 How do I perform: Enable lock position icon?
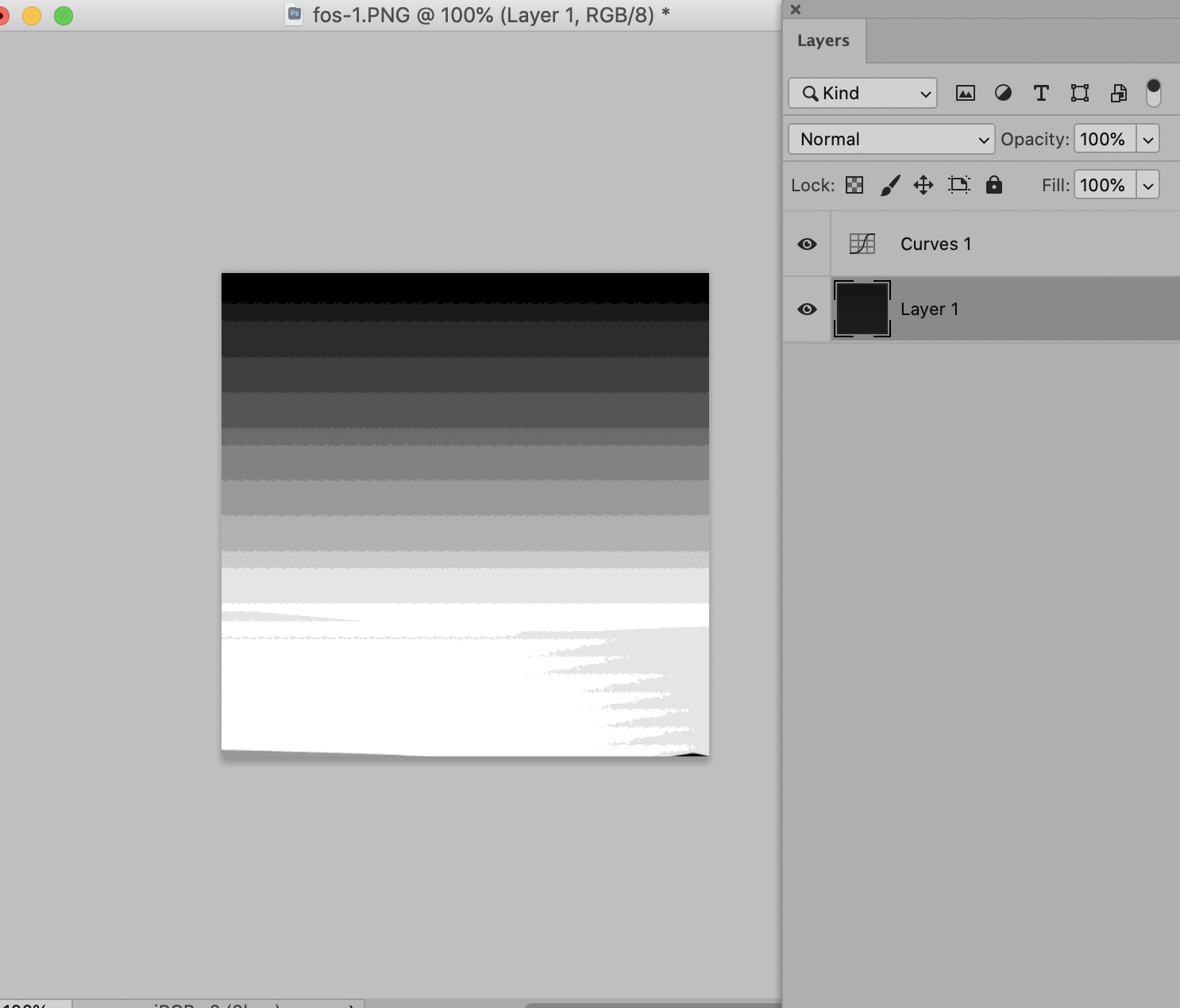tap(923, 184)
